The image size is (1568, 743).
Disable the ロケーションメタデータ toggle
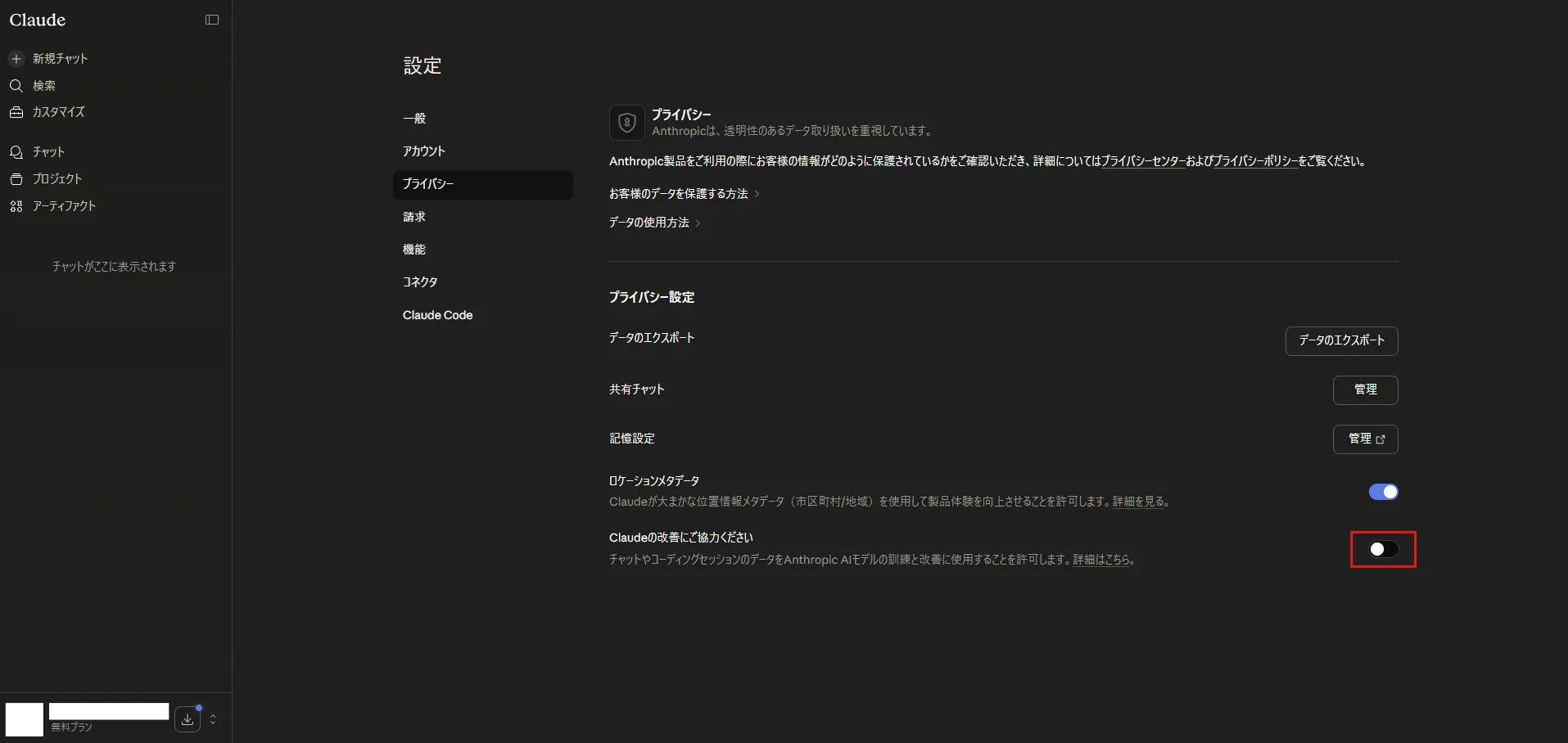click(x=1383, y=492)
